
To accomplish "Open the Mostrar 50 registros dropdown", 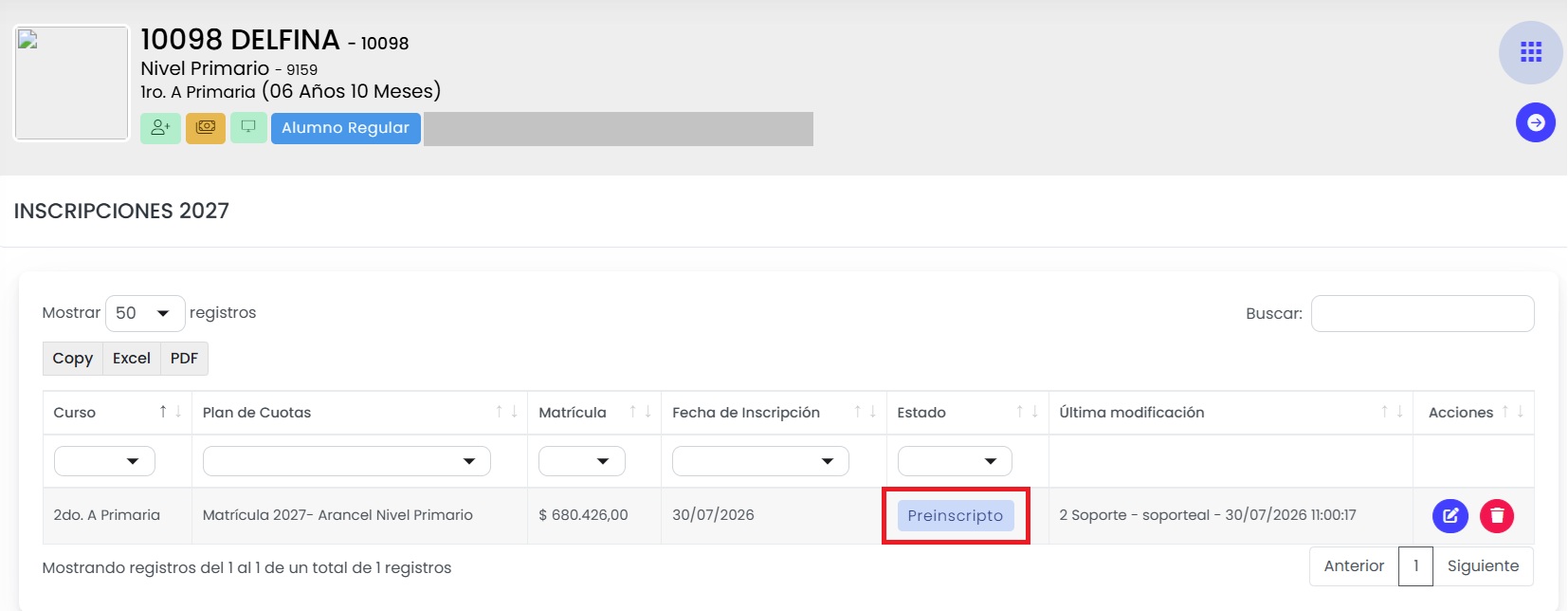I will 145,313.
